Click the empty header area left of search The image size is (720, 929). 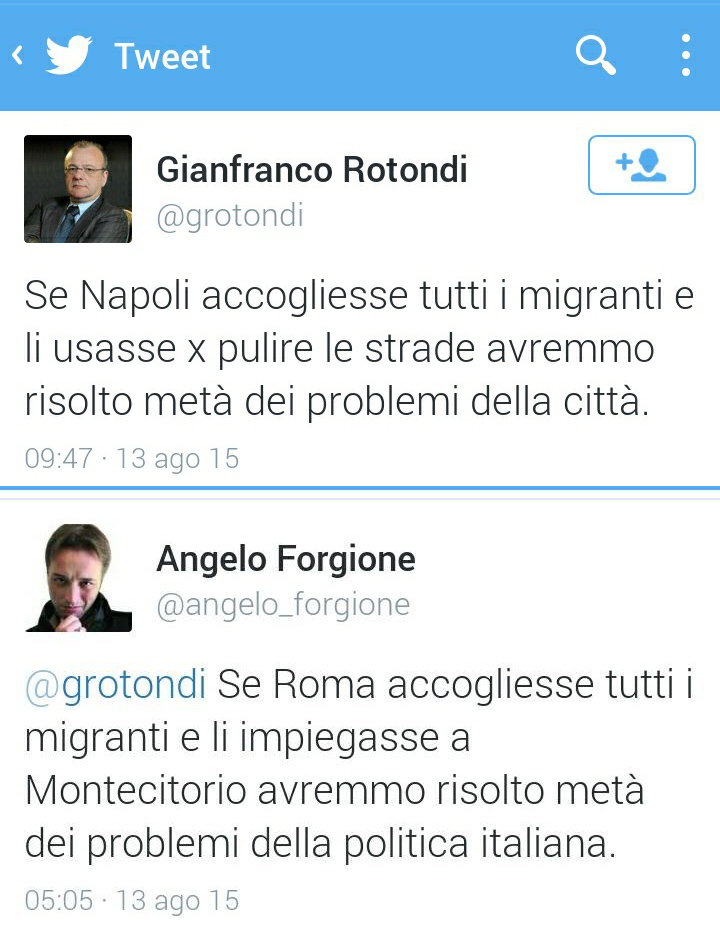click(x=400, y=55)
